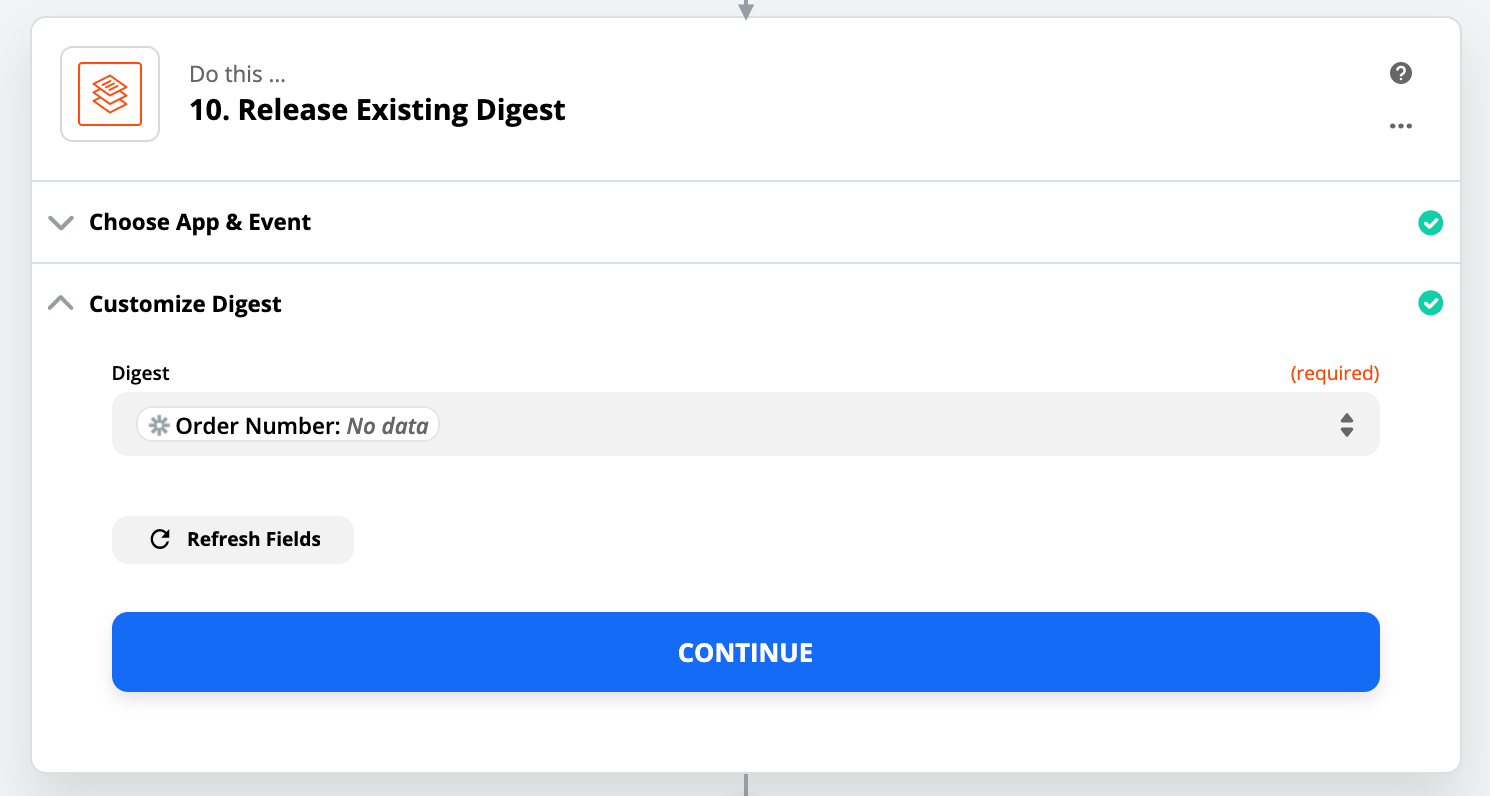Click the Order Number: No data pill
This screenshot has height=796, width=1490.
point(288,426)
